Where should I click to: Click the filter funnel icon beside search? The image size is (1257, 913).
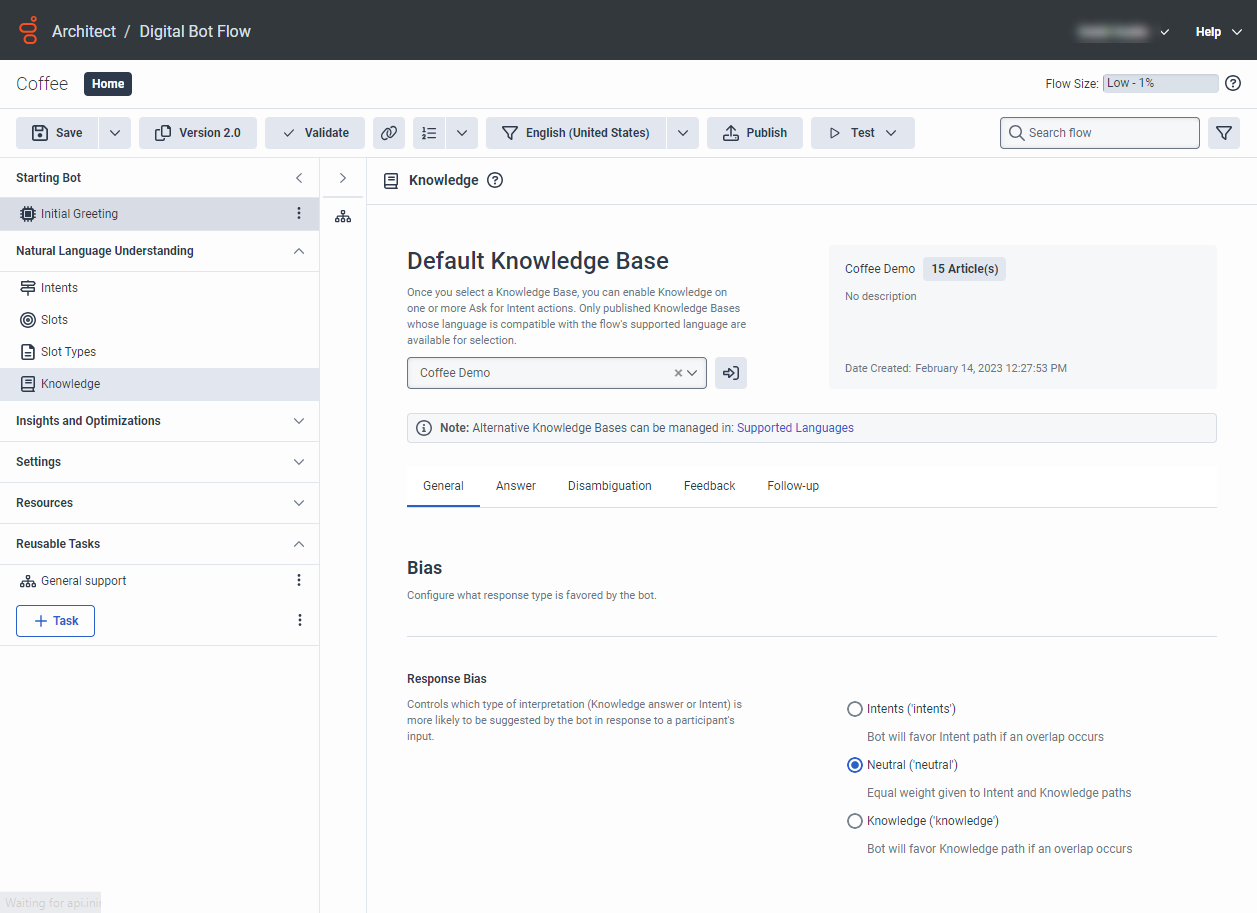1224,133
